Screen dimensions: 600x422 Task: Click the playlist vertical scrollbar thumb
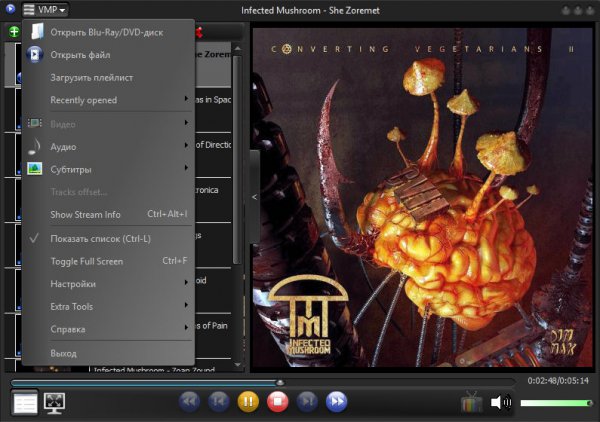[x=237, y=160]
